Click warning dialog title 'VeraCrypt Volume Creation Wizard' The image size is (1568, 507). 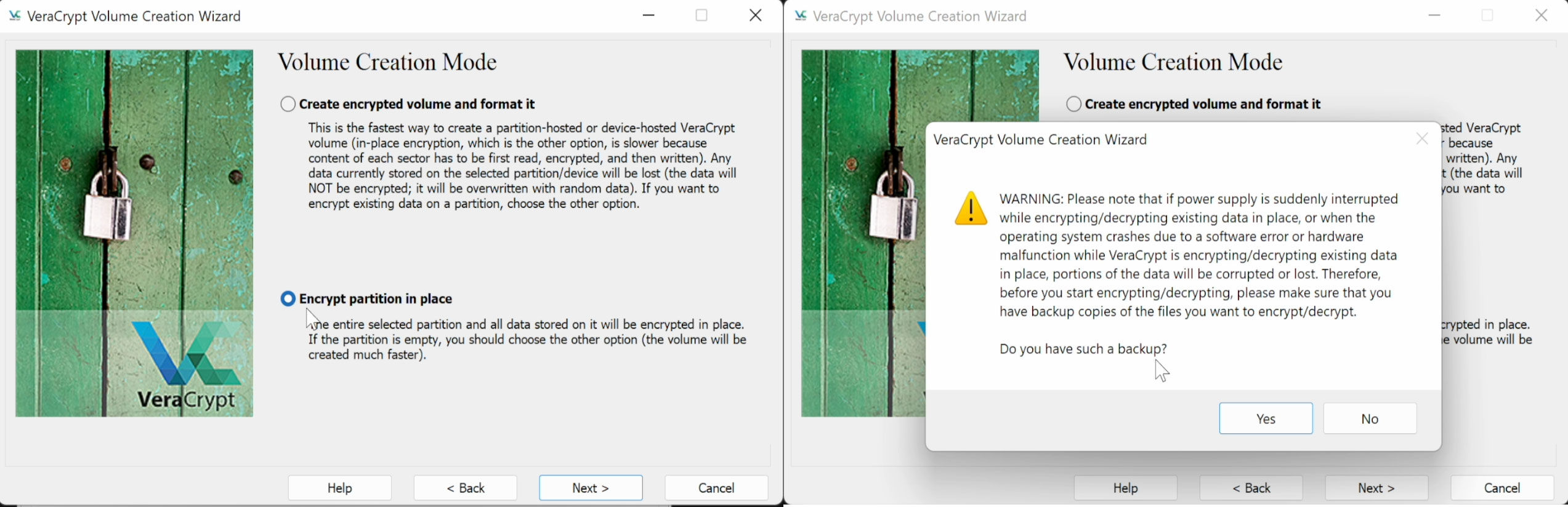(1040, 140)
